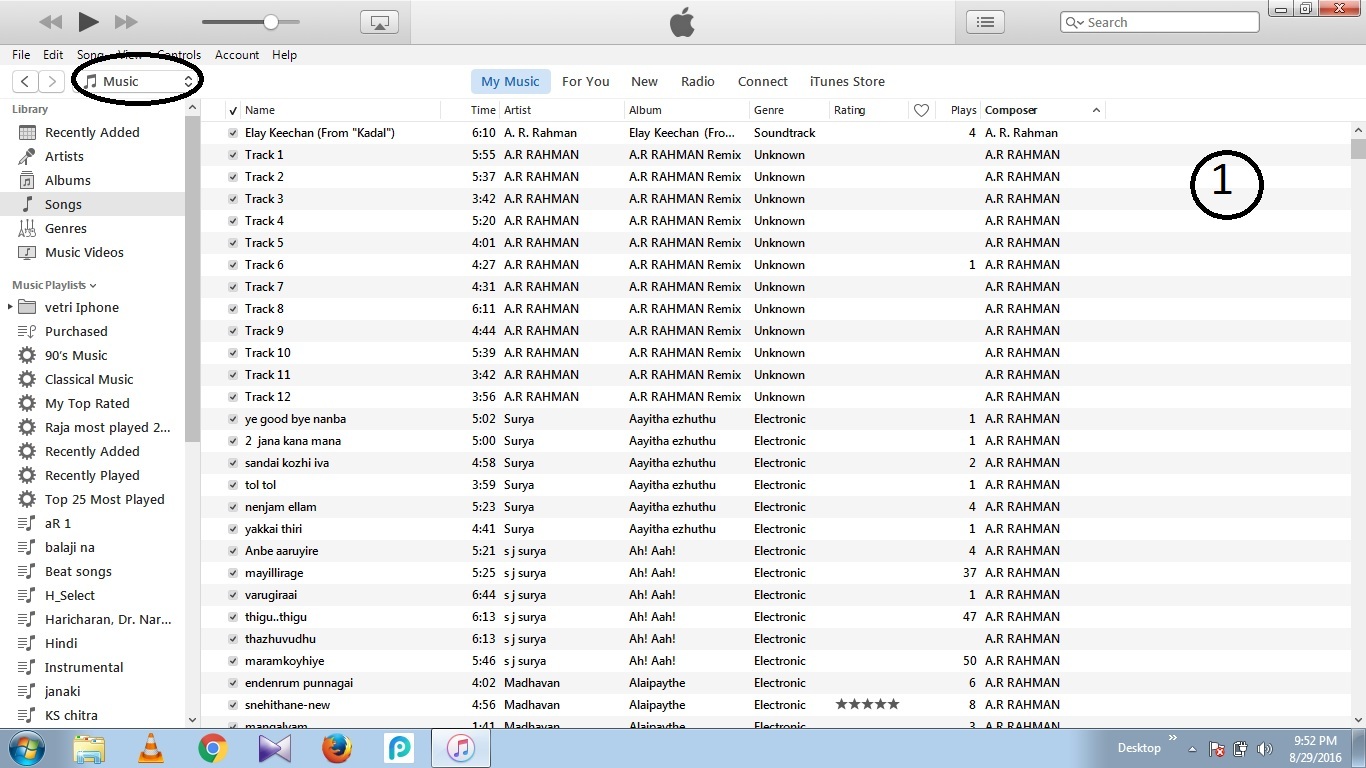
Task: Open the aR 1 playlist
Action: [x=58, y=523]
